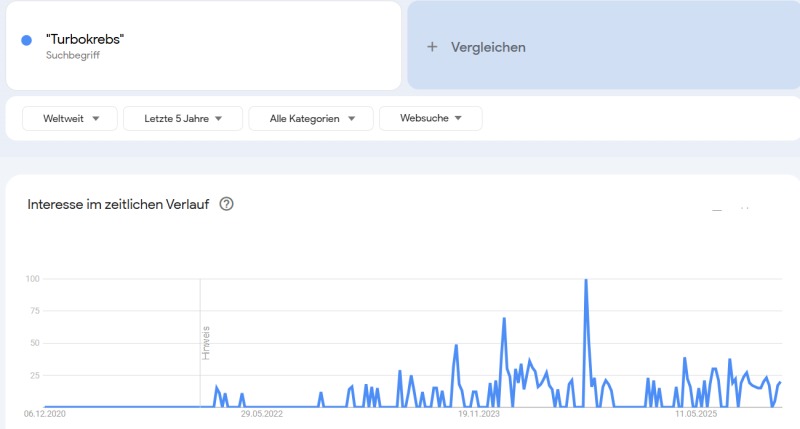Open the Weltweit region dropdown

pyautogui.click(x=70, y=118)
